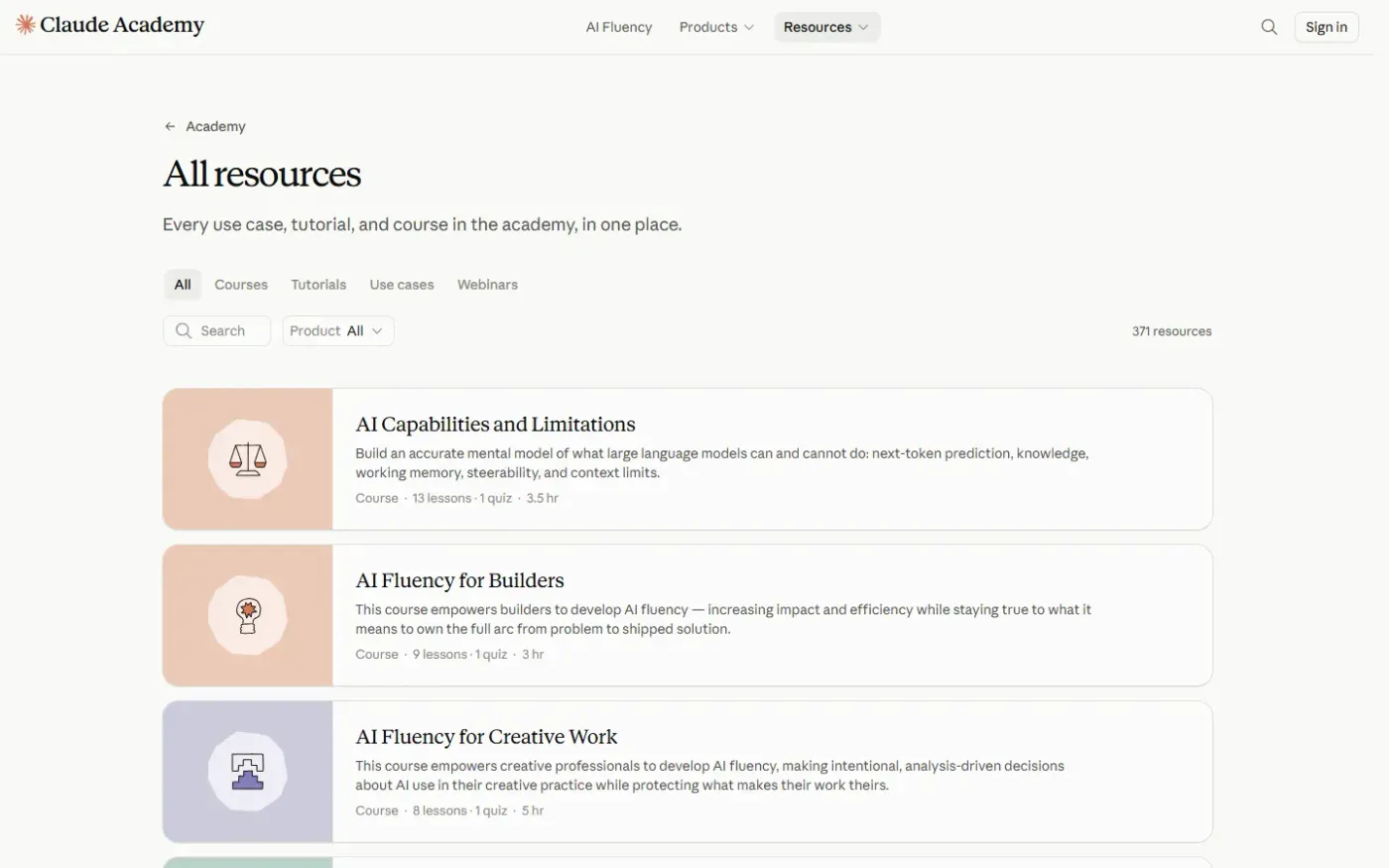The height and width of the screenshot is (868, 1389).
Task: Open the search magnifier in header
Action: coord(1269,27)
